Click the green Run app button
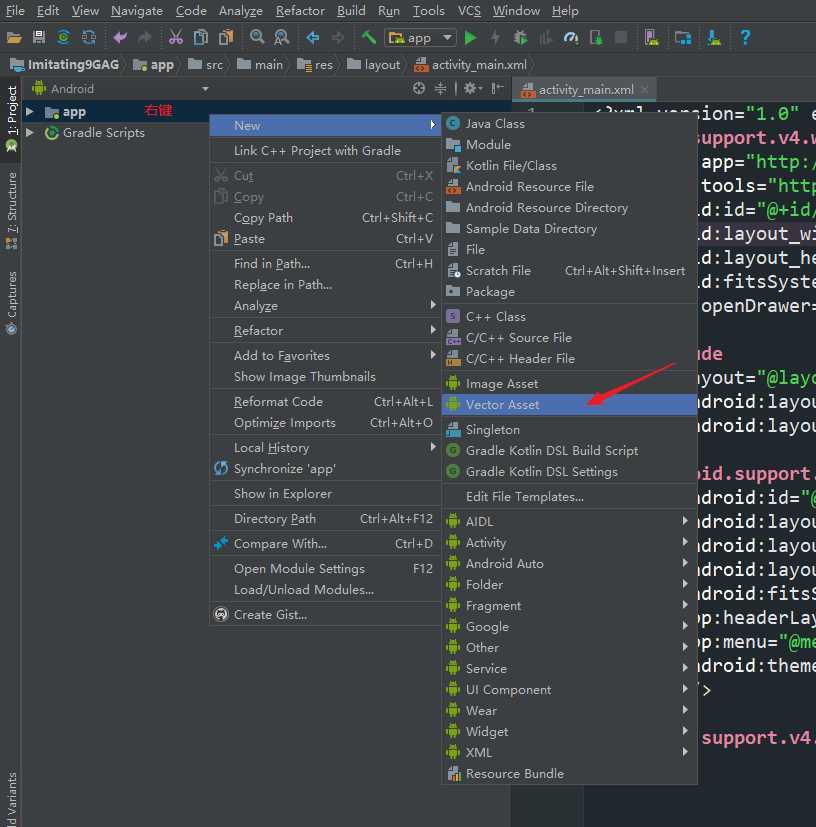816x827 pixels. tap(471, 37)
